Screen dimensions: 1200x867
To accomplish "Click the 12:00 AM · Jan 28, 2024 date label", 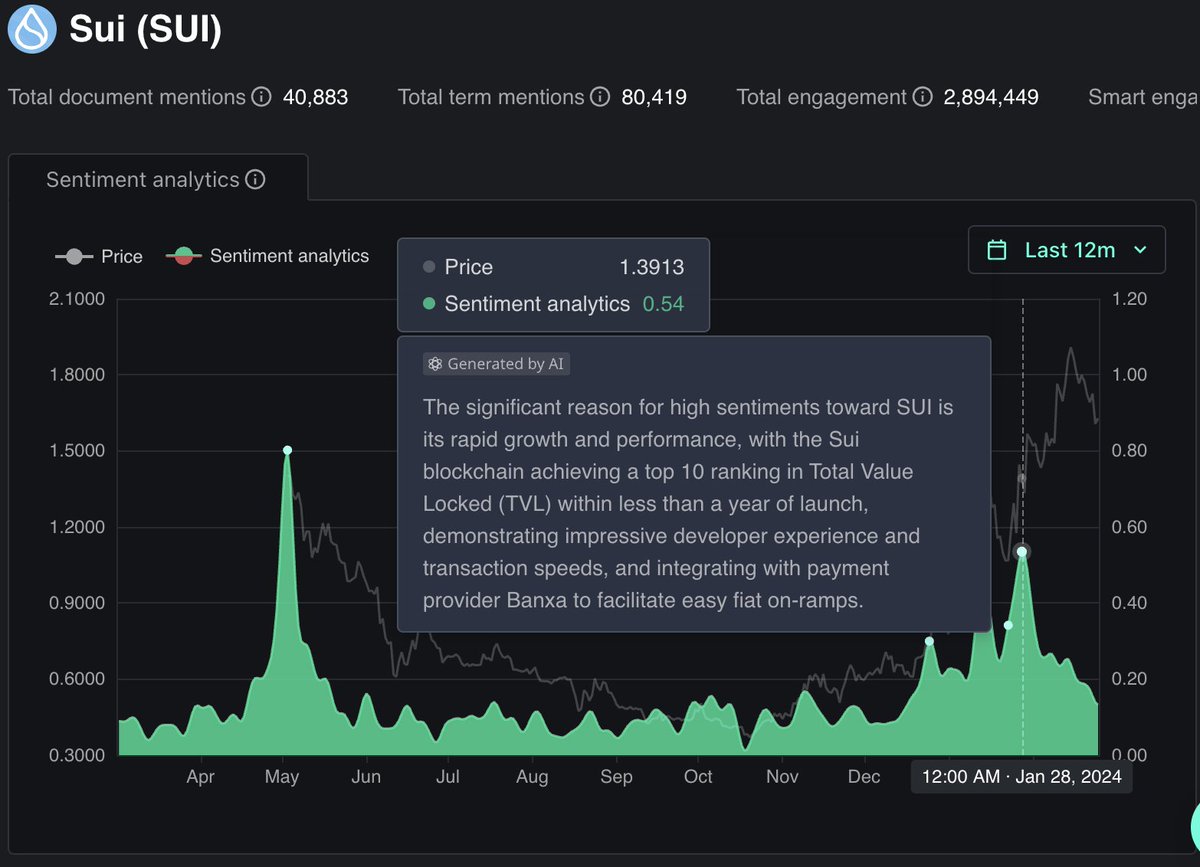I will (1022, 777).
